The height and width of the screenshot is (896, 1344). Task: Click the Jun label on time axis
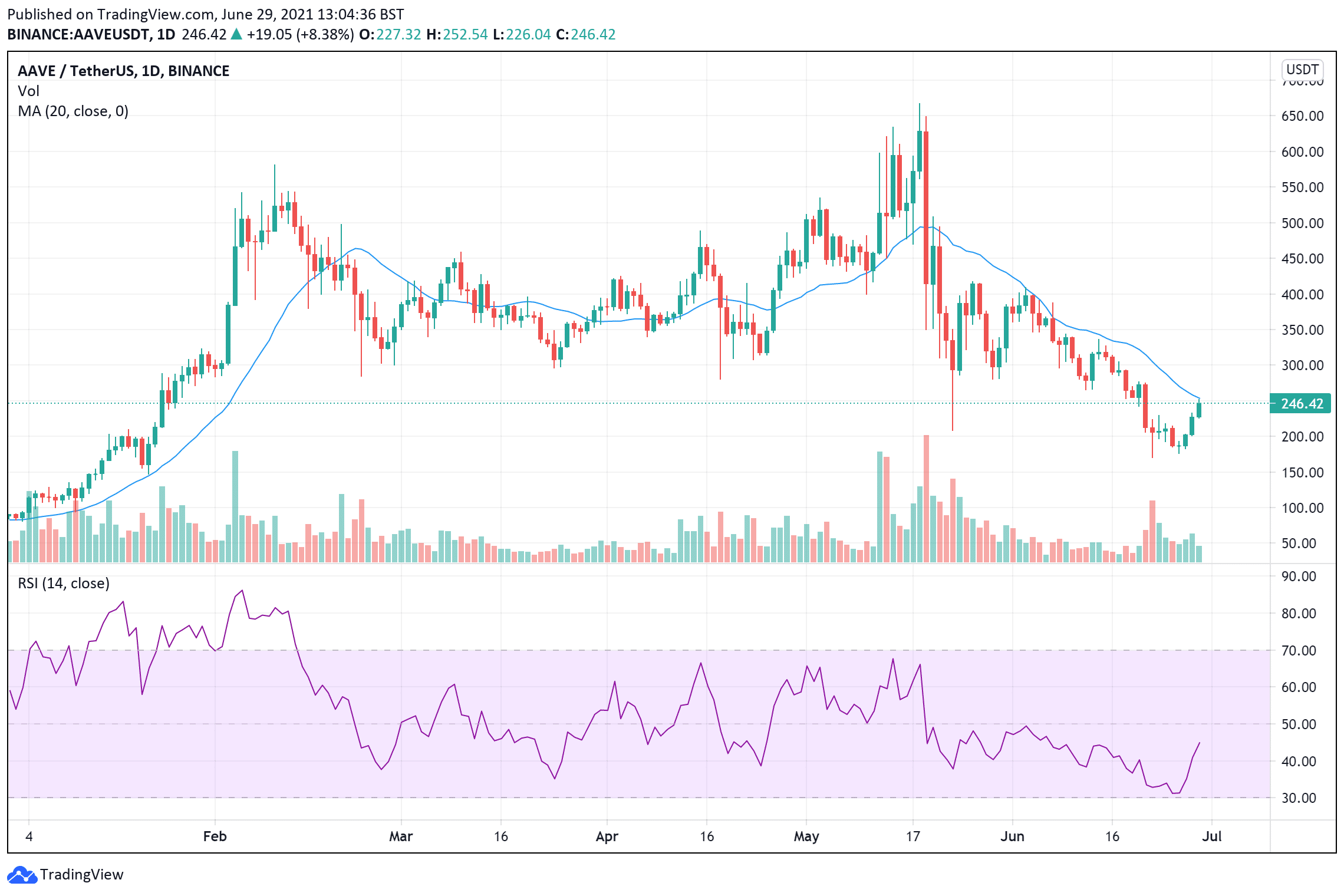tap(1012, 836)
